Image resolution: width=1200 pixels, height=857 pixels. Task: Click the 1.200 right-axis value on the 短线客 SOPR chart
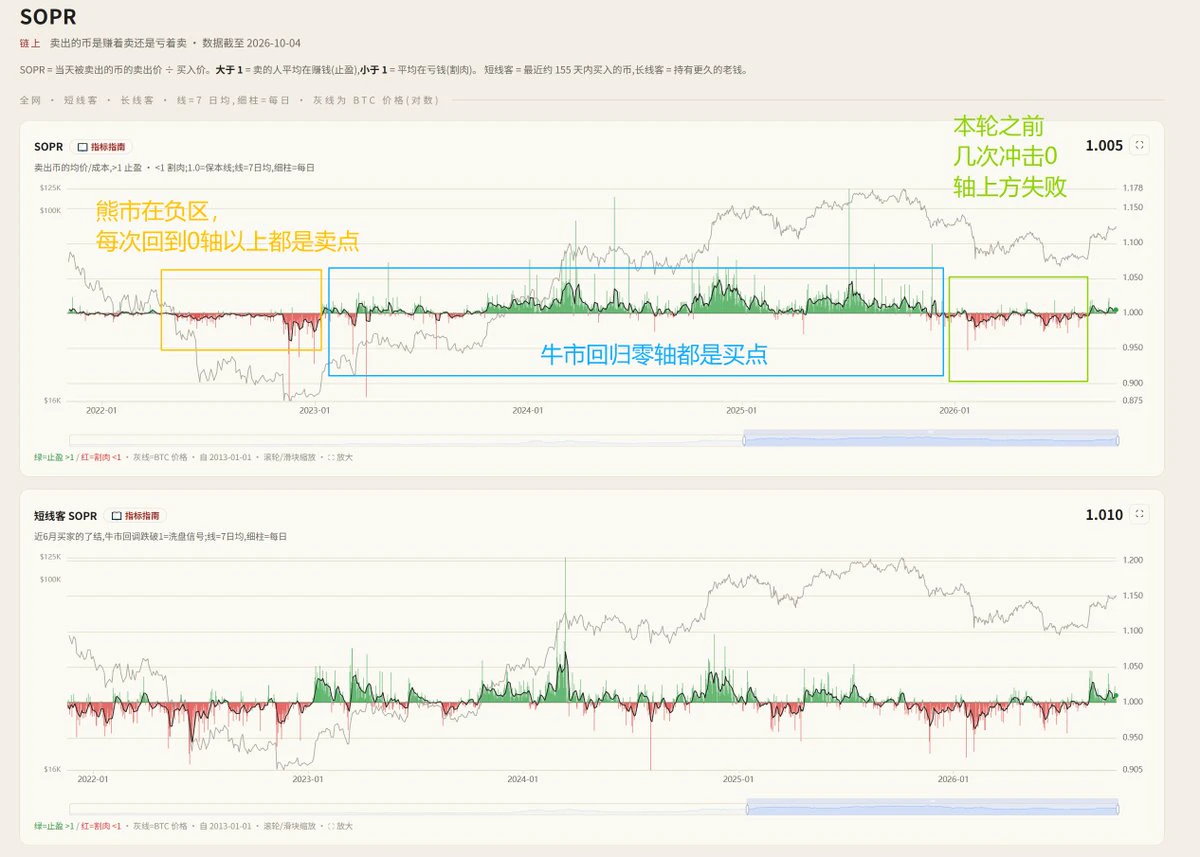pos(1133,560)
